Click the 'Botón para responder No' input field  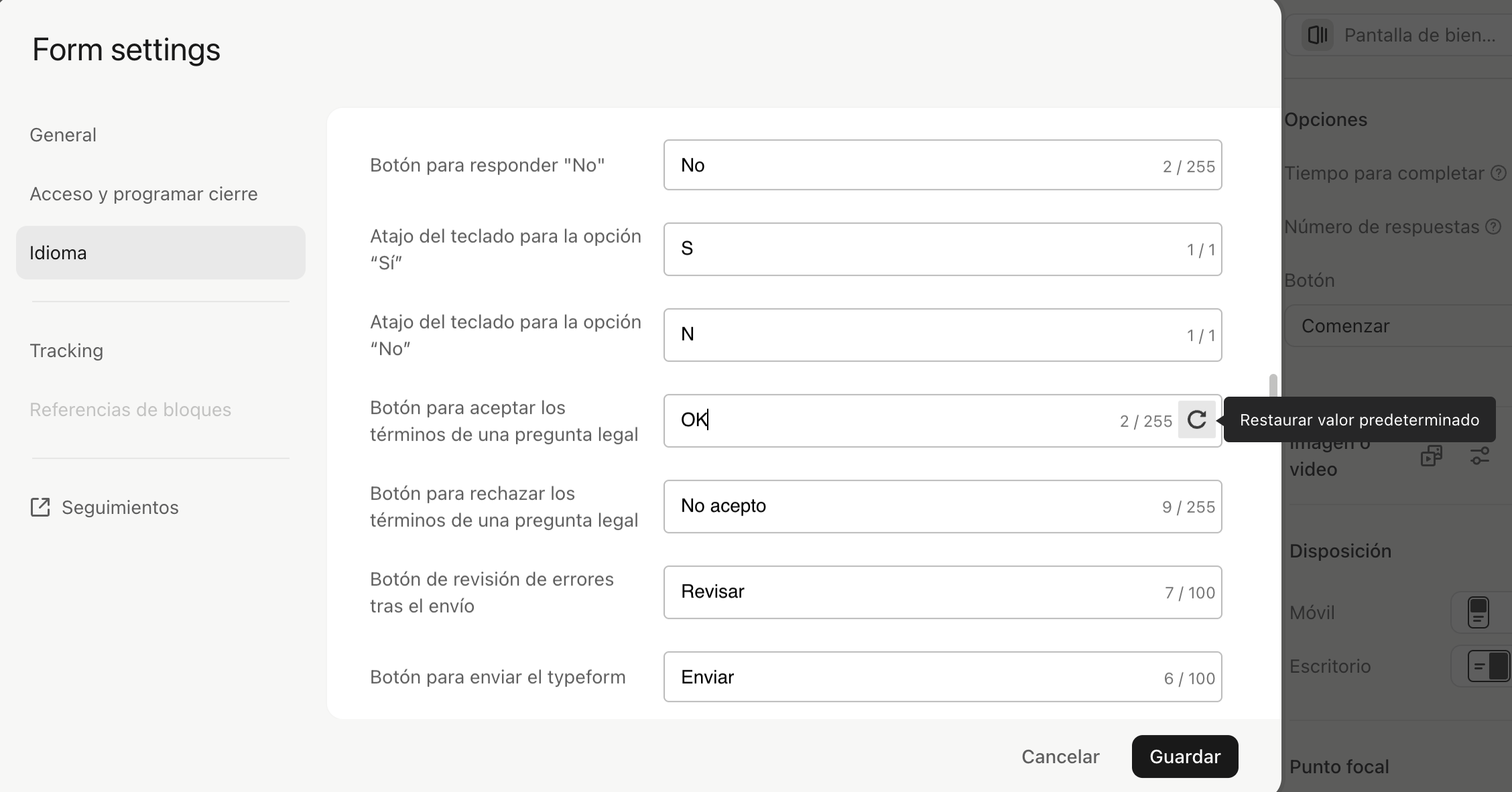tap(943, 165)
